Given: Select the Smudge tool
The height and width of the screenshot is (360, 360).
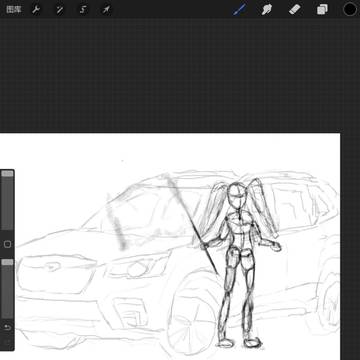Looking at the screenshot, I should click(x=267, y=9).
